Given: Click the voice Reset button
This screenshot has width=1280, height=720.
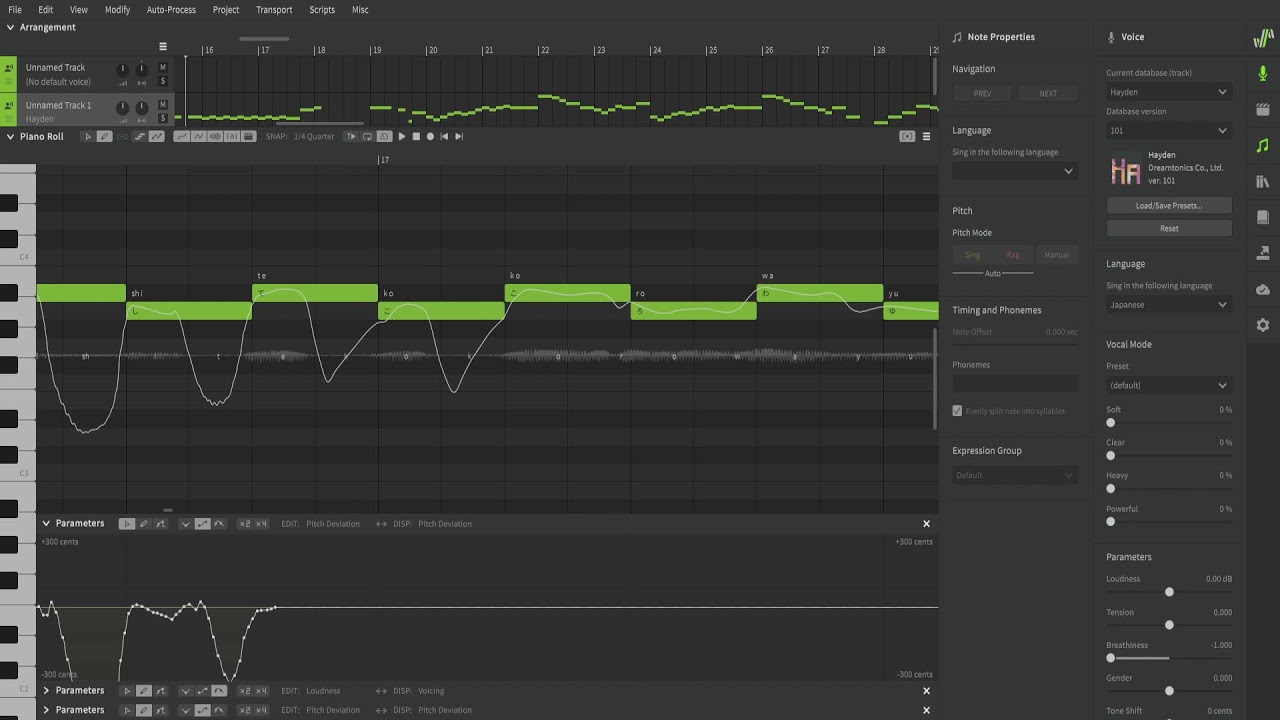Looking at the screenshot, I should (x=1168, y=229).
